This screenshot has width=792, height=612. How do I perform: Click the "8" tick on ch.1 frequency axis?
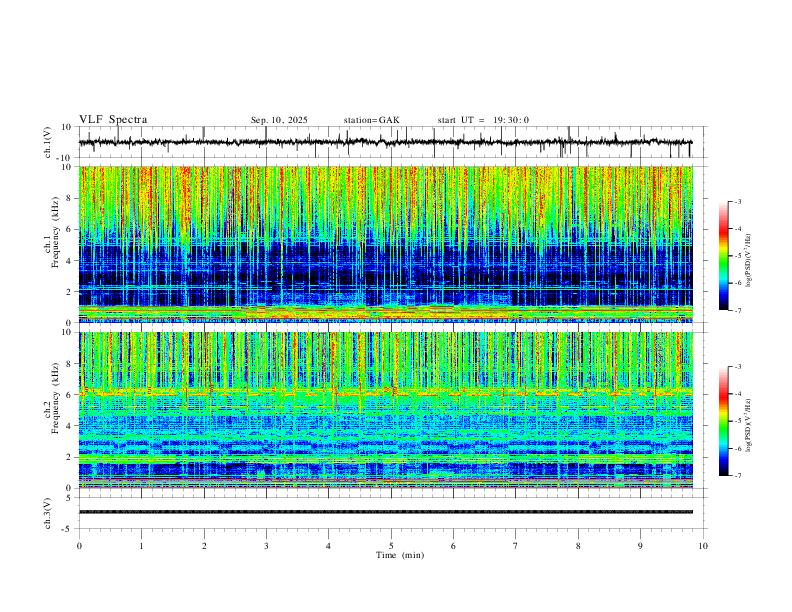coord(70,198)
